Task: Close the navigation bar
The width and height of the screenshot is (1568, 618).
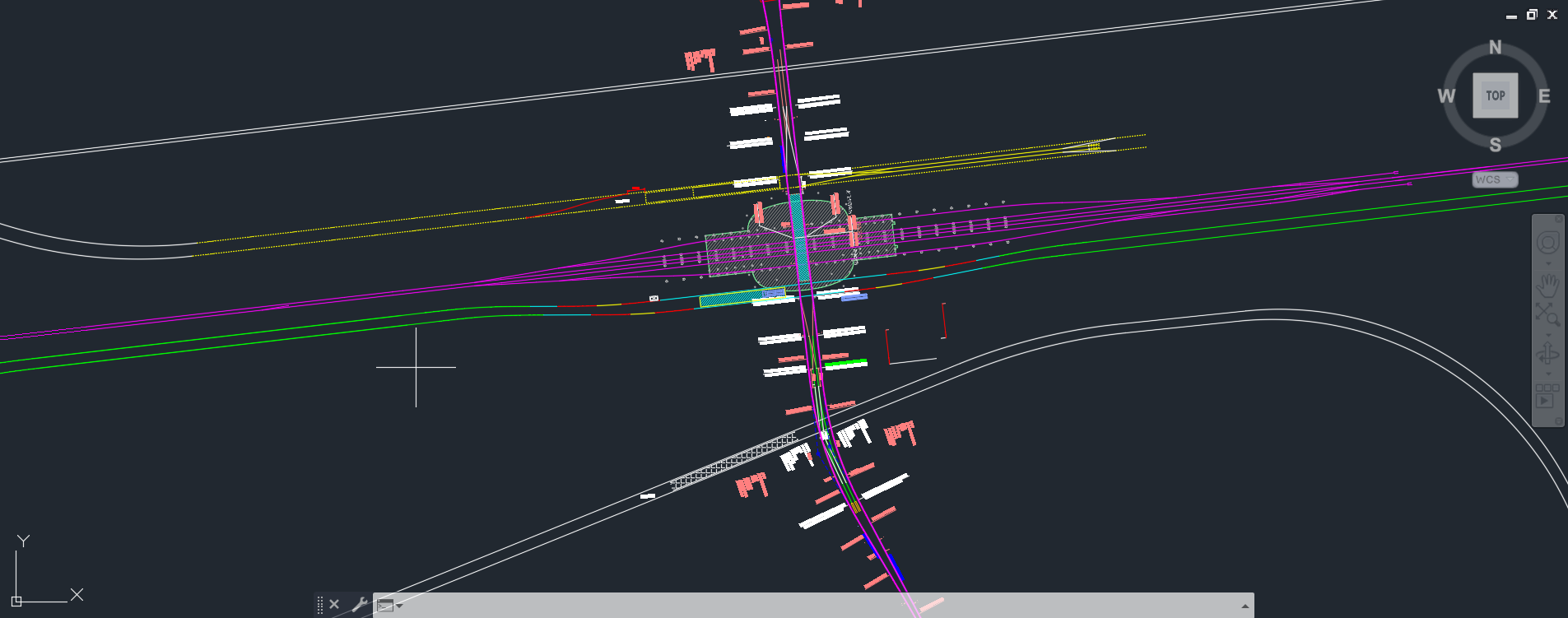Action: 1558,220
